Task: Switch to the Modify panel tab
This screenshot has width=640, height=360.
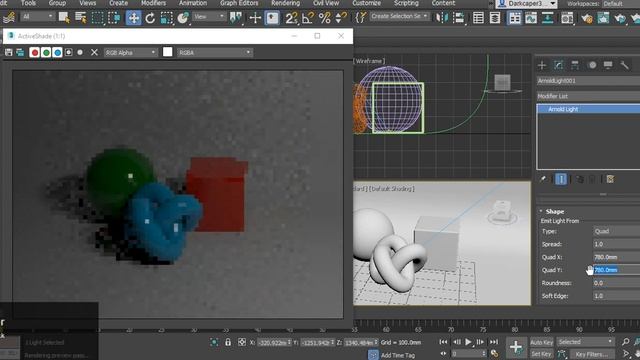Action: click(559, 65)
